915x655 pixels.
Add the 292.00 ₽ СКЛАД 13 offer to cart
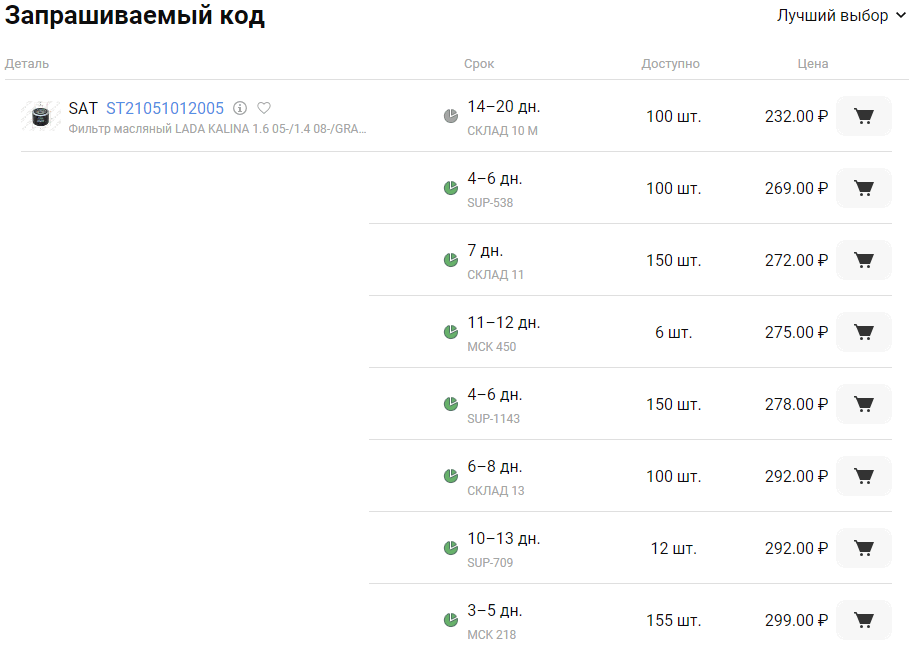coord(864,476)
